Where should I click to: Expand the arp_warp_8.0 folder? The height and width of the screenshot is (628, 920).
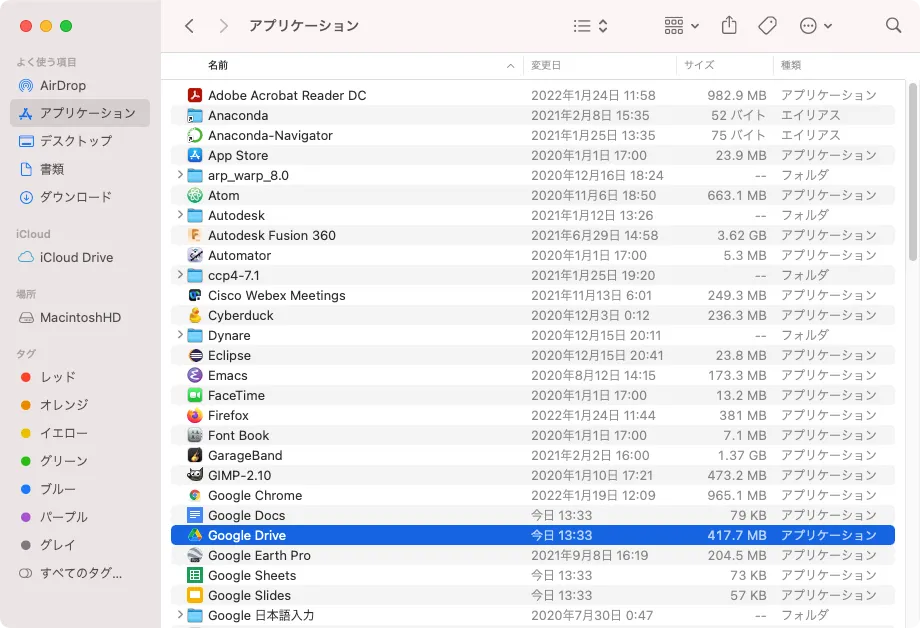coord(180,175)
